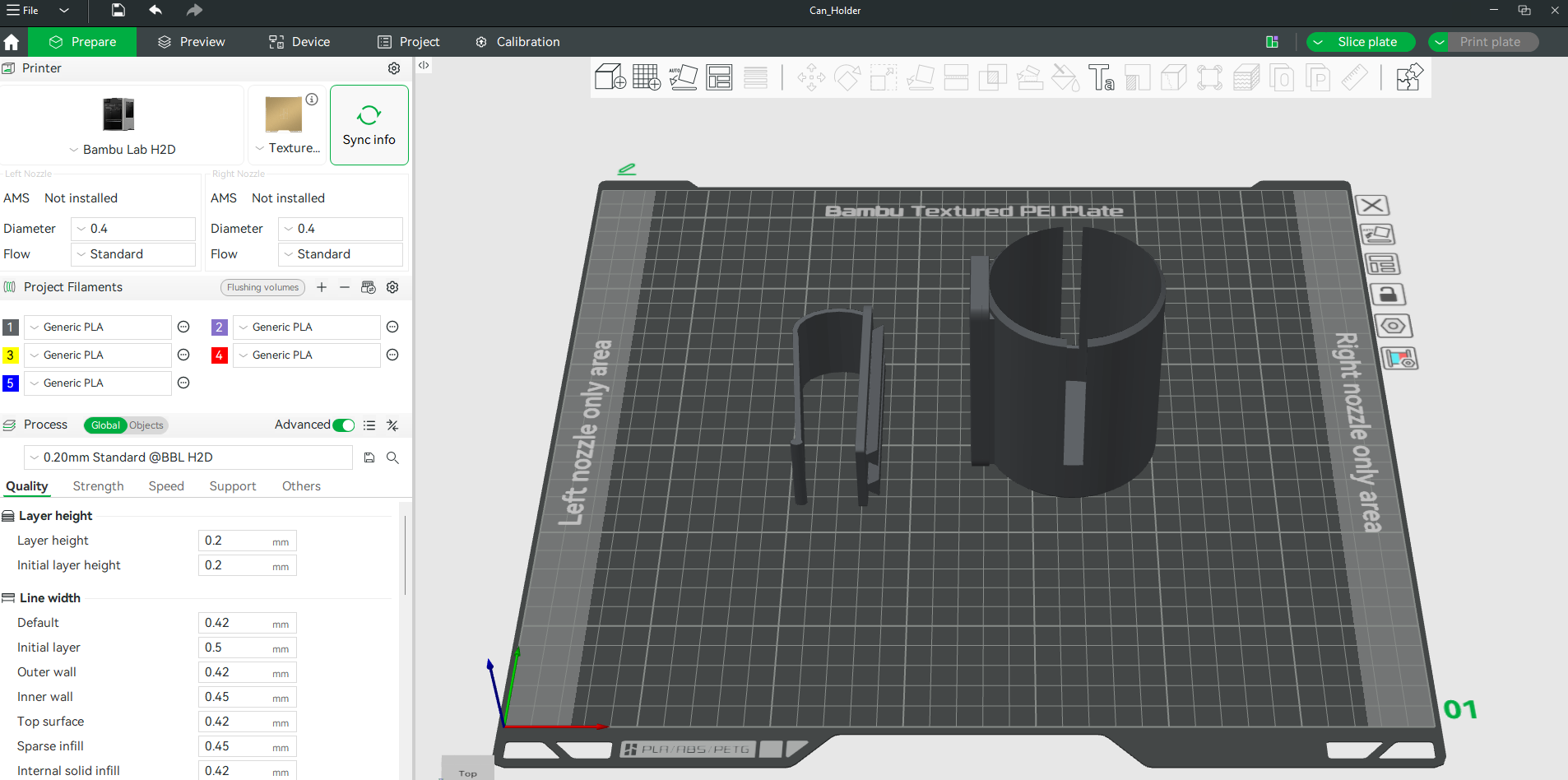Click the AMS filament sync icon
The width and height of the screenshot is (1568, 780).
tap(369, 287)
